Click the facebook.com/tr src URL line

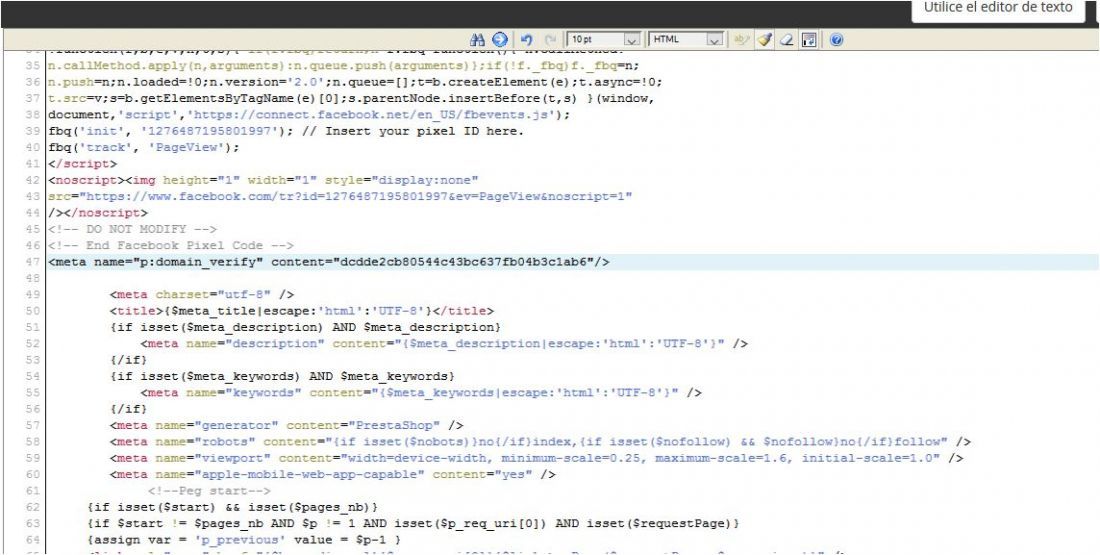(340, 196)
